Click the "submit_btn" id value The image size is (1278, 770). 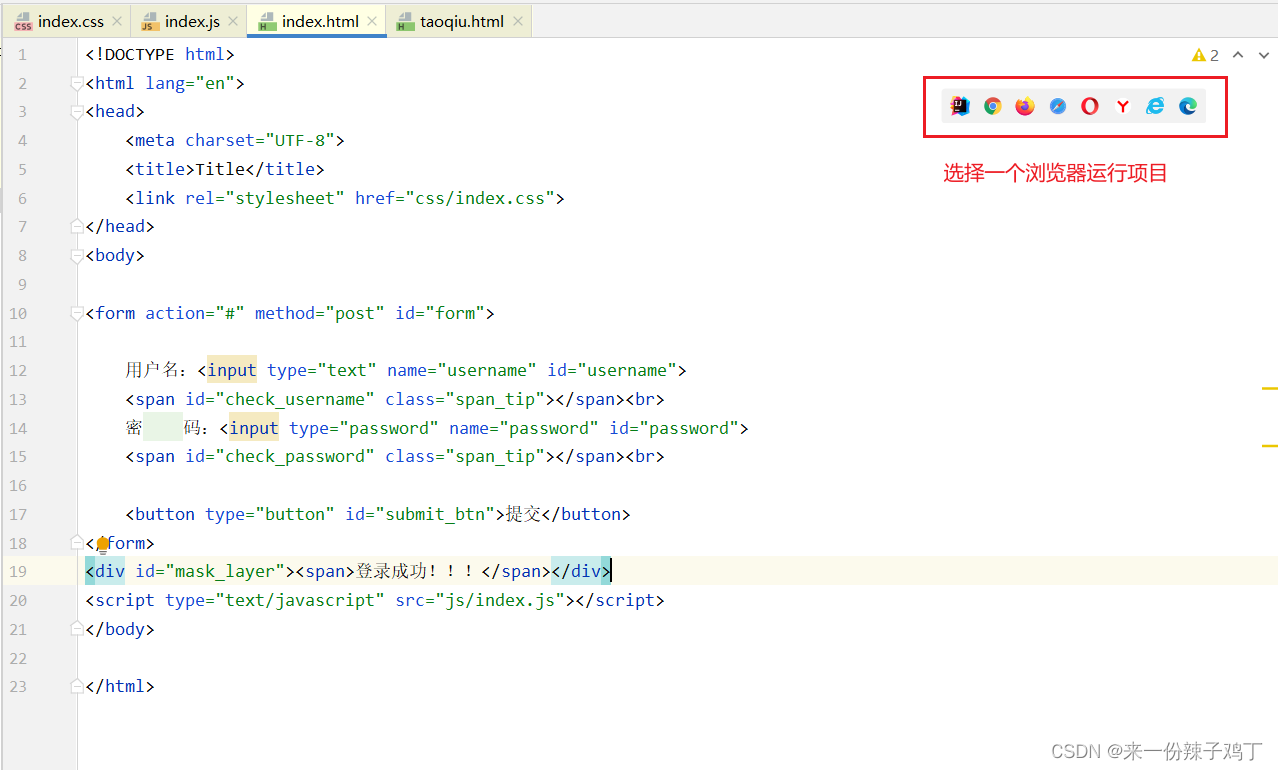click(x=440, y=514)
